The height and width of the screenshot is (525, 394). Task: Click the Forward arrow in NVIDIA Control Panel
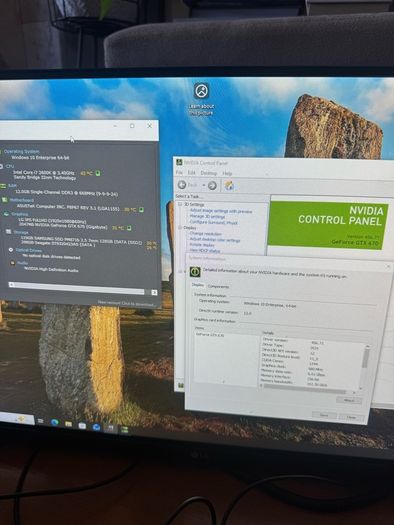click(x=212, y=185)
